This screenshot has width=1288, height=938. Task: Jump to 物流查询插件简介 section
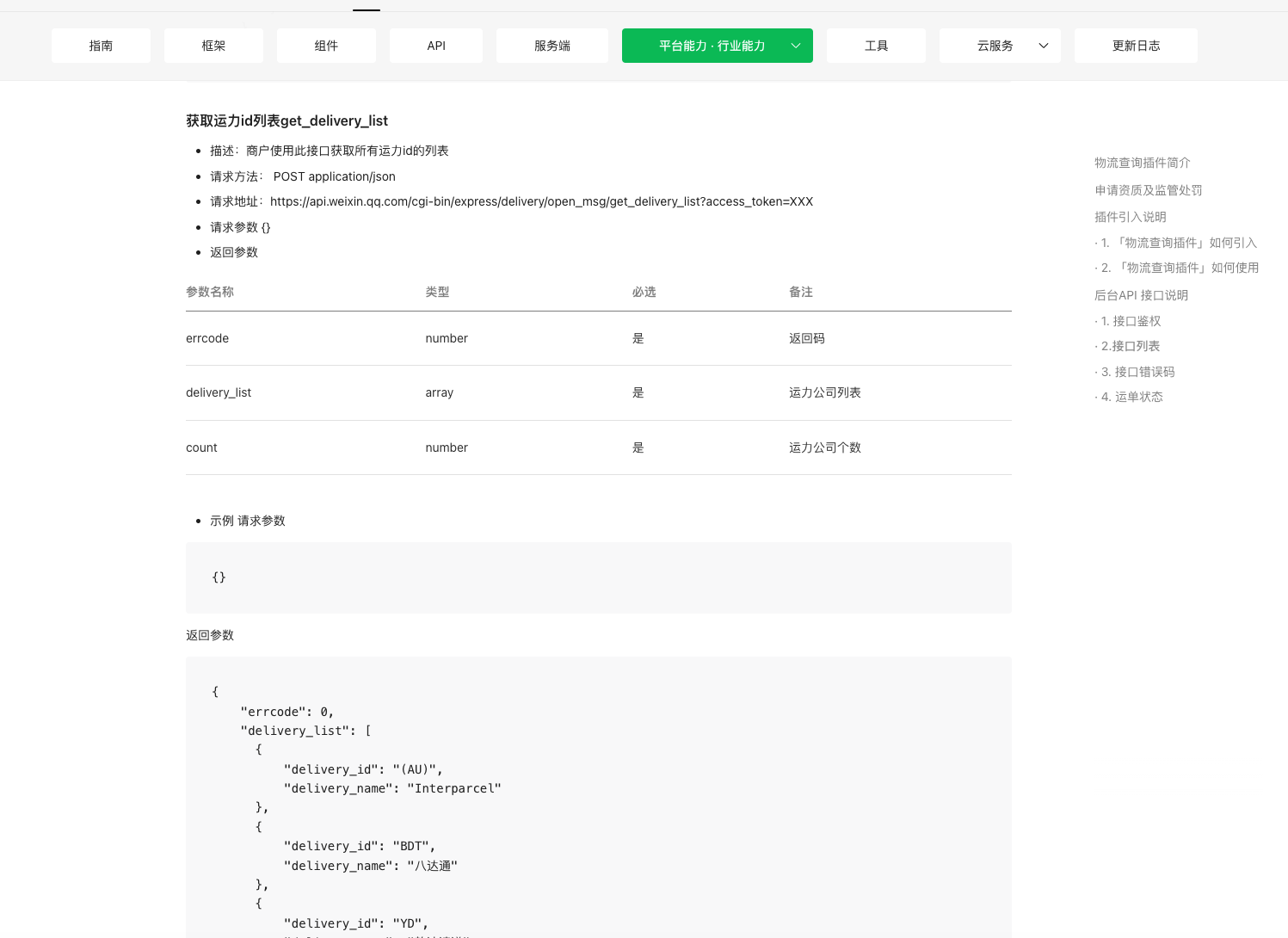(x=1143, y=163)
